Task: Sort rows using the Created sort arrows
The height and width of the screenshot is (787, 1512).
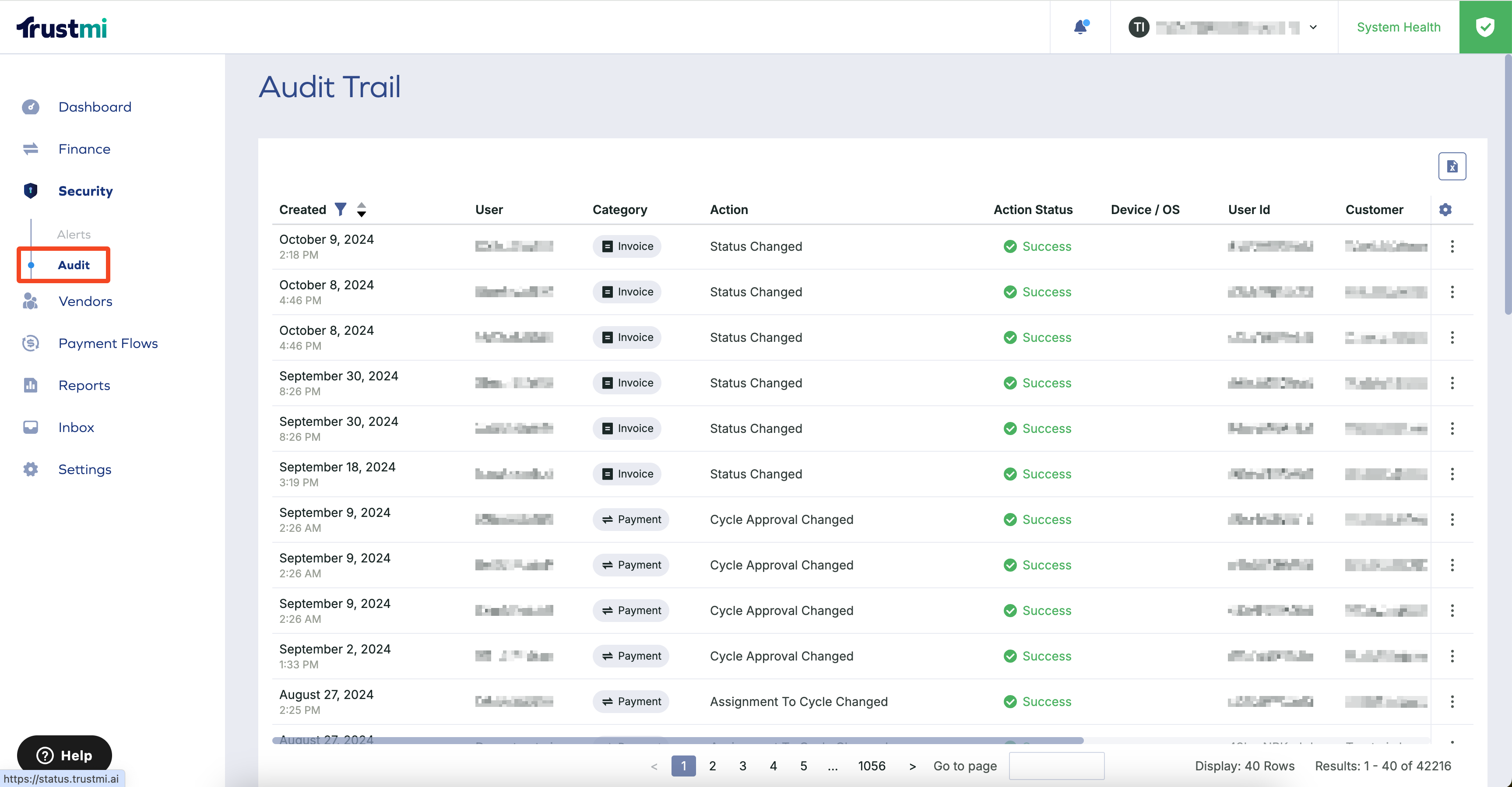Action: [361, 210]
